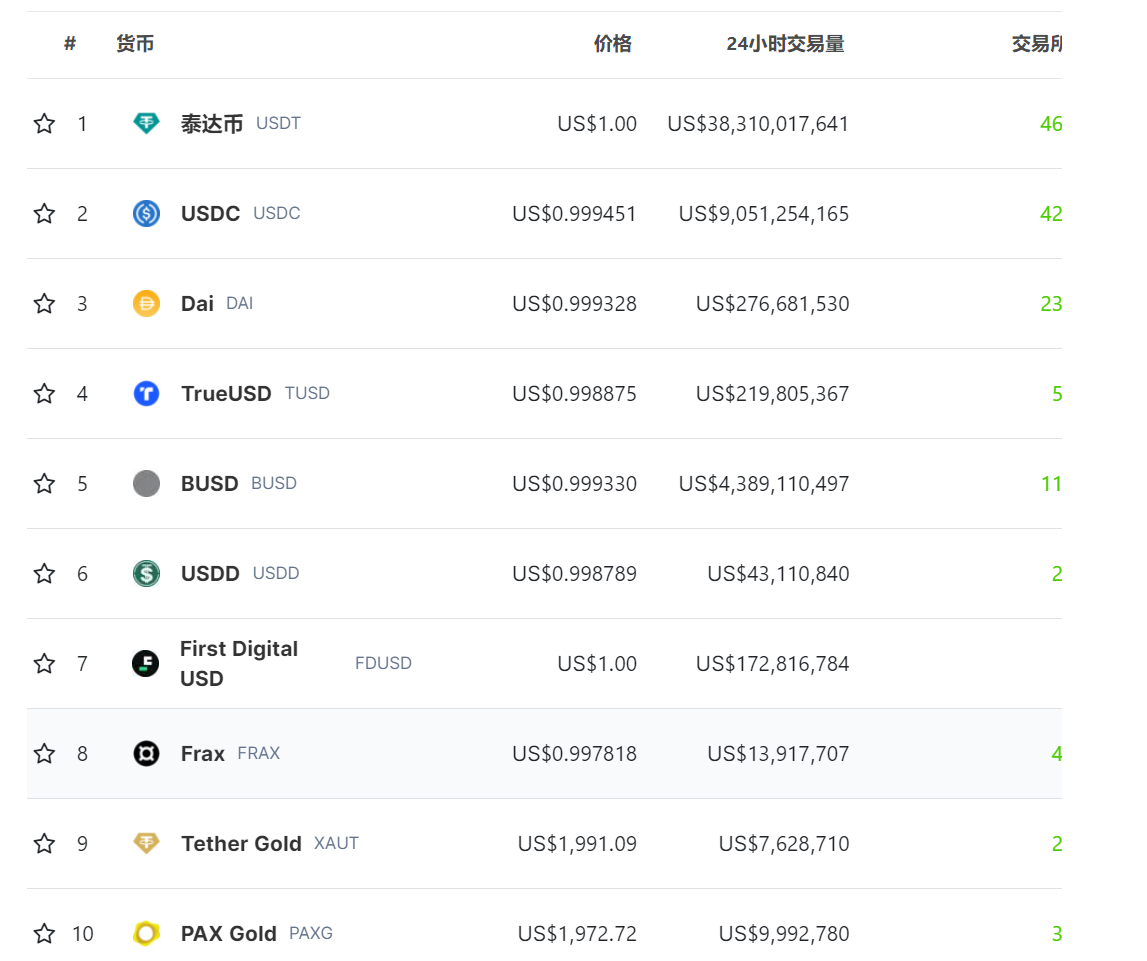Open the BUSD coin name link
1147x961 pixels.
(x=209, y=483)
